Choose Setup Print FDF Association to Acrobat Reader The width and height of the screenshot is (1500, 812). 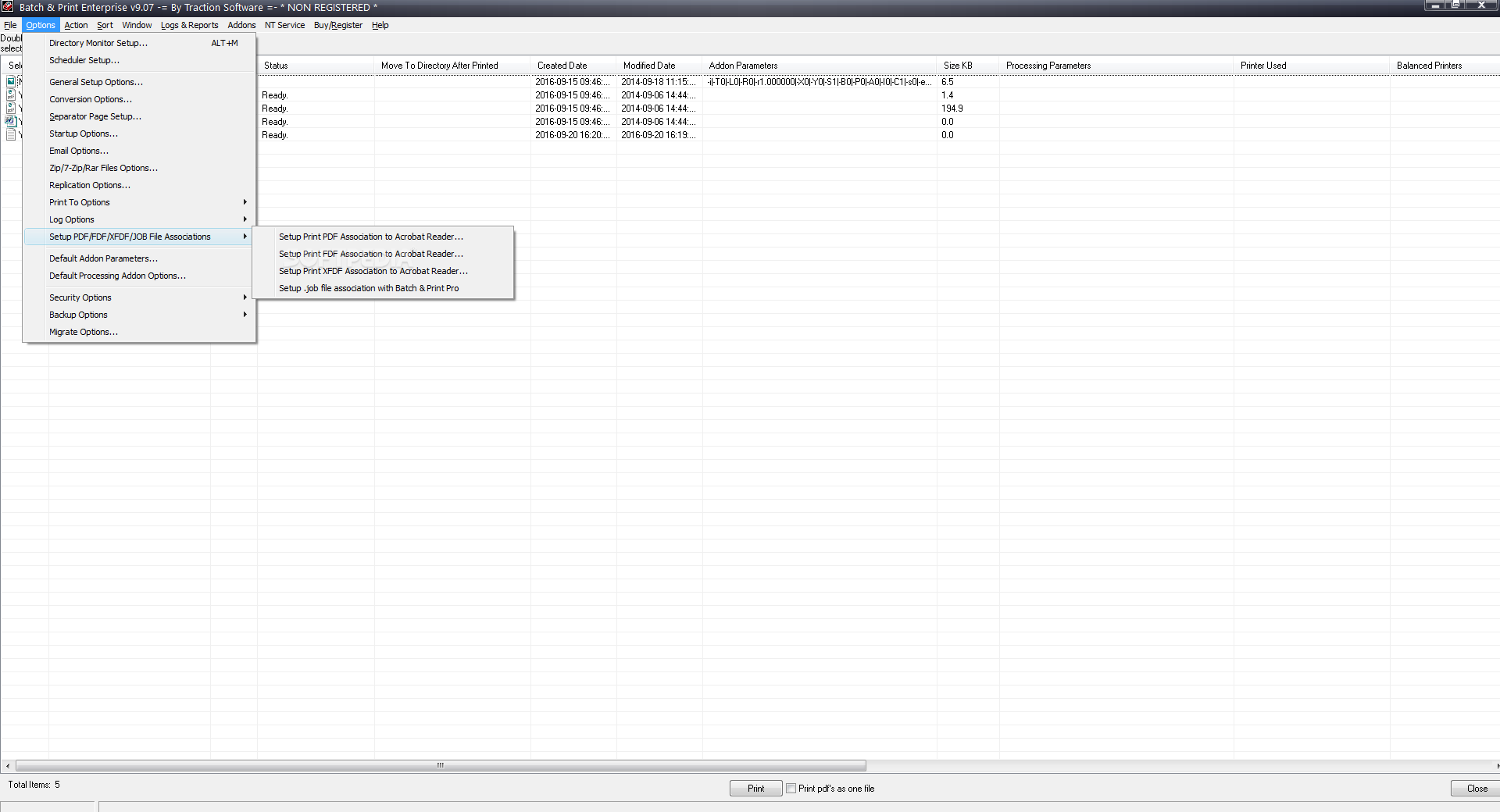tap(383, 254)
